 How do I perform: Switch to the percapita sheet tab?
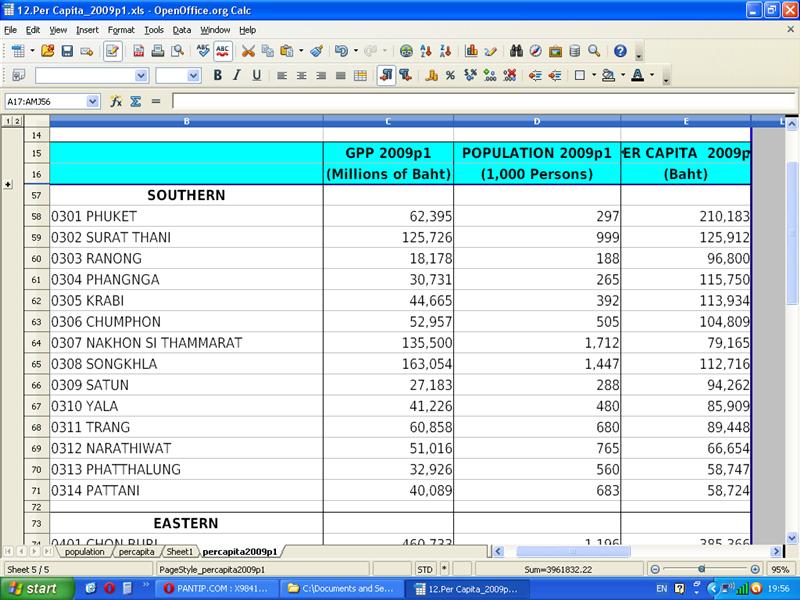pos(136,552)
